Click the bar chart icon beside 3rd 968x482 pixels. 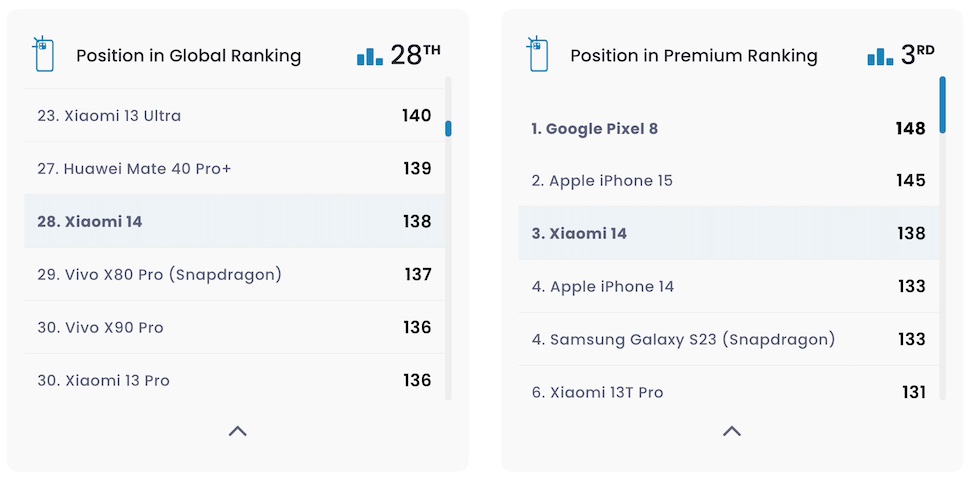[x=880, y=56]
